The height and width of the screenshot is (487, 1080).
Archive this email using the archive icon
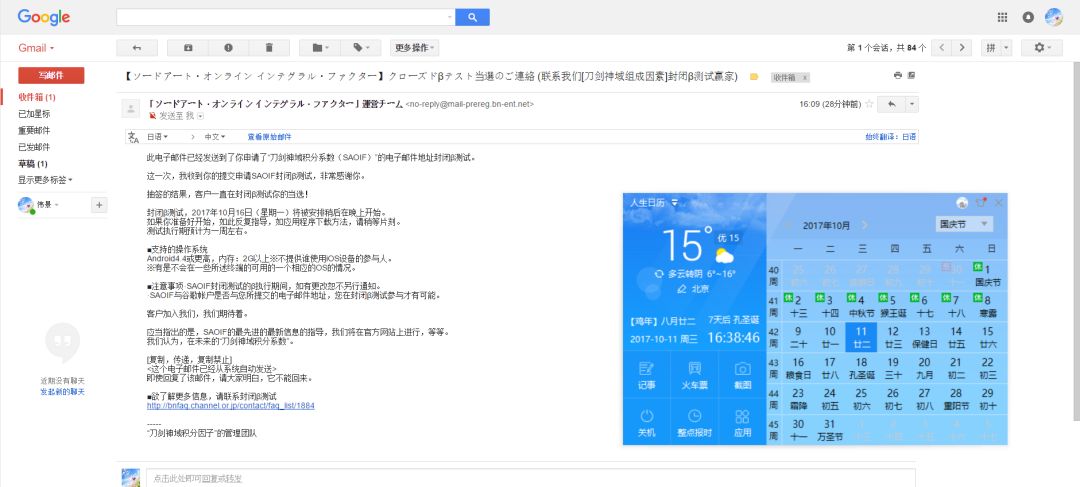187,48
